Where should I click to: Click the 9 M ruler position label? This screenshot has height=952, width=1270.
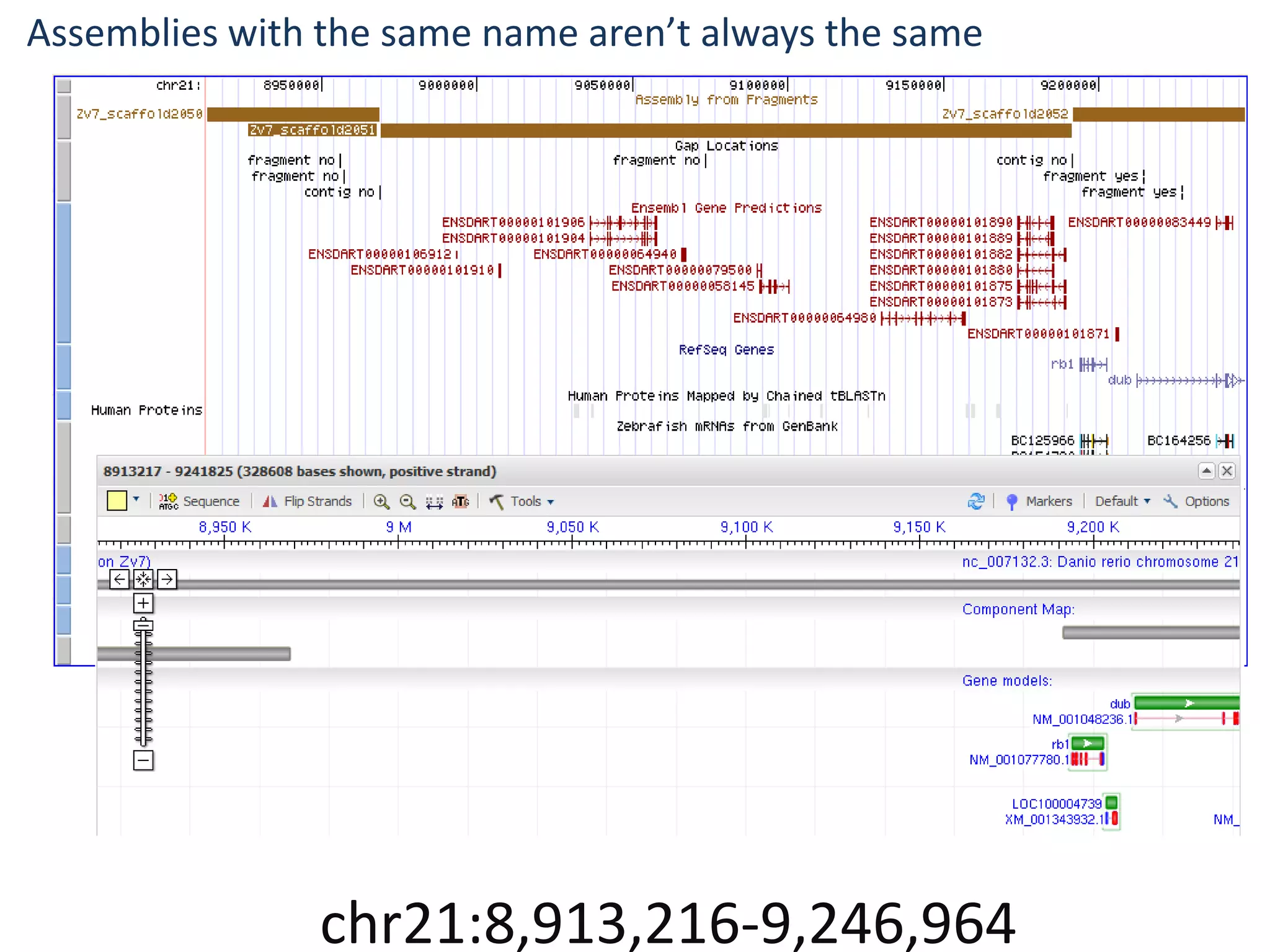[x=398, y=527]
